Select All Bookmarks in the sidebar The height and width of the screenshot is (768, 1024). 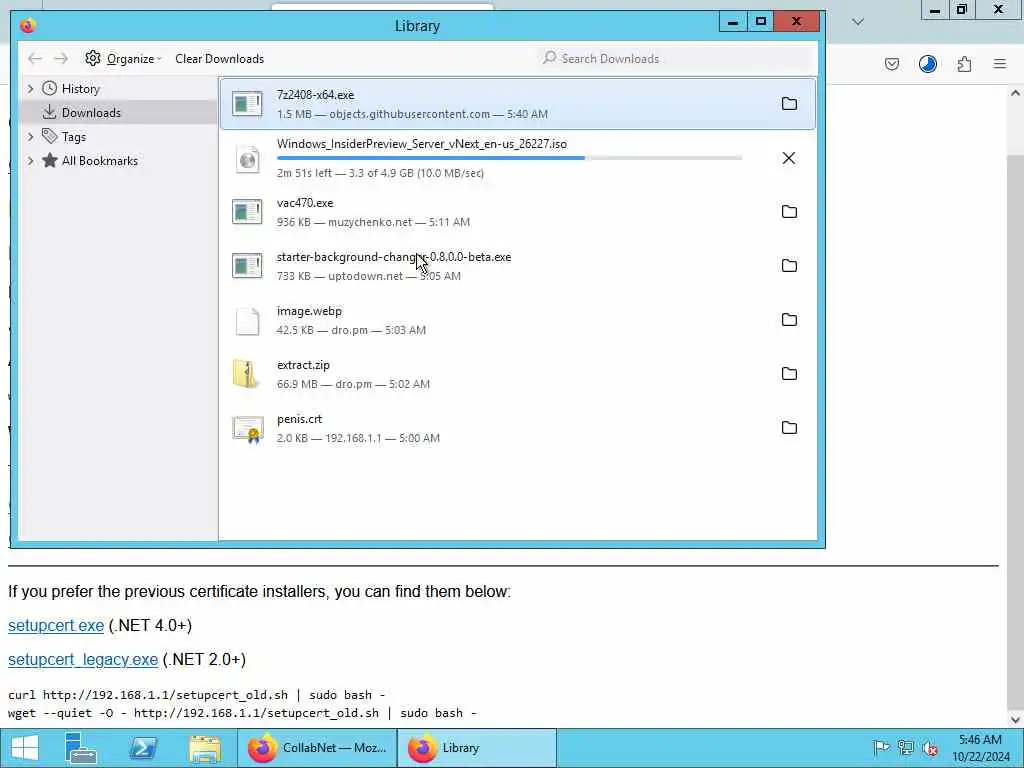[x=99, y=161]
